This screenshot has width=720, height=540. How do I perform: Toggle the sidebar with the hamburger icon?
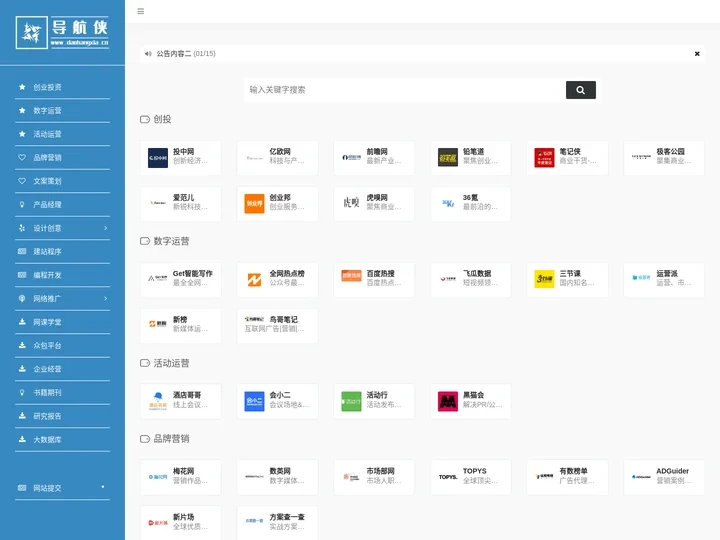click(141, 11)
